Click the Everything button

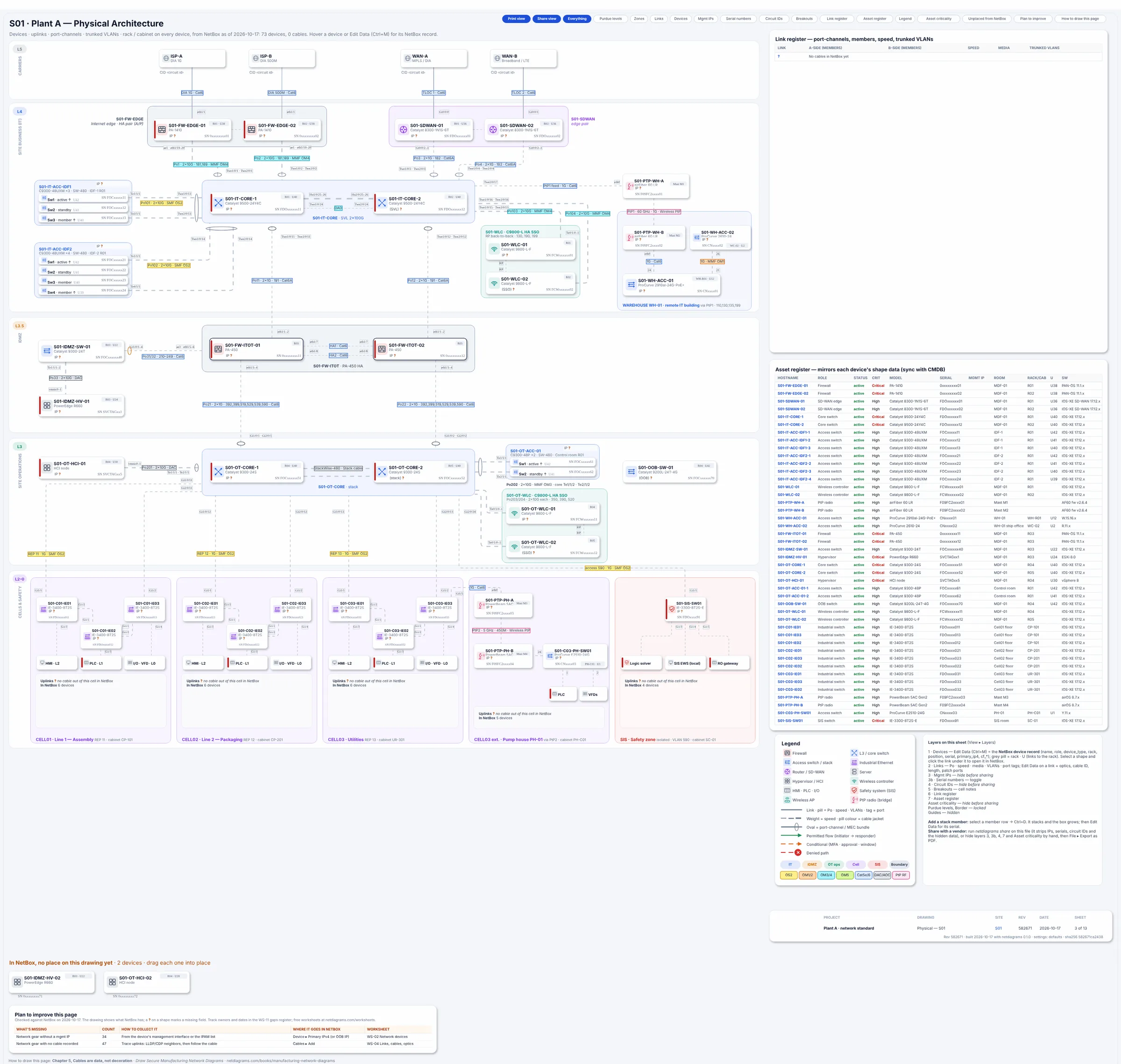click(577, 19)
